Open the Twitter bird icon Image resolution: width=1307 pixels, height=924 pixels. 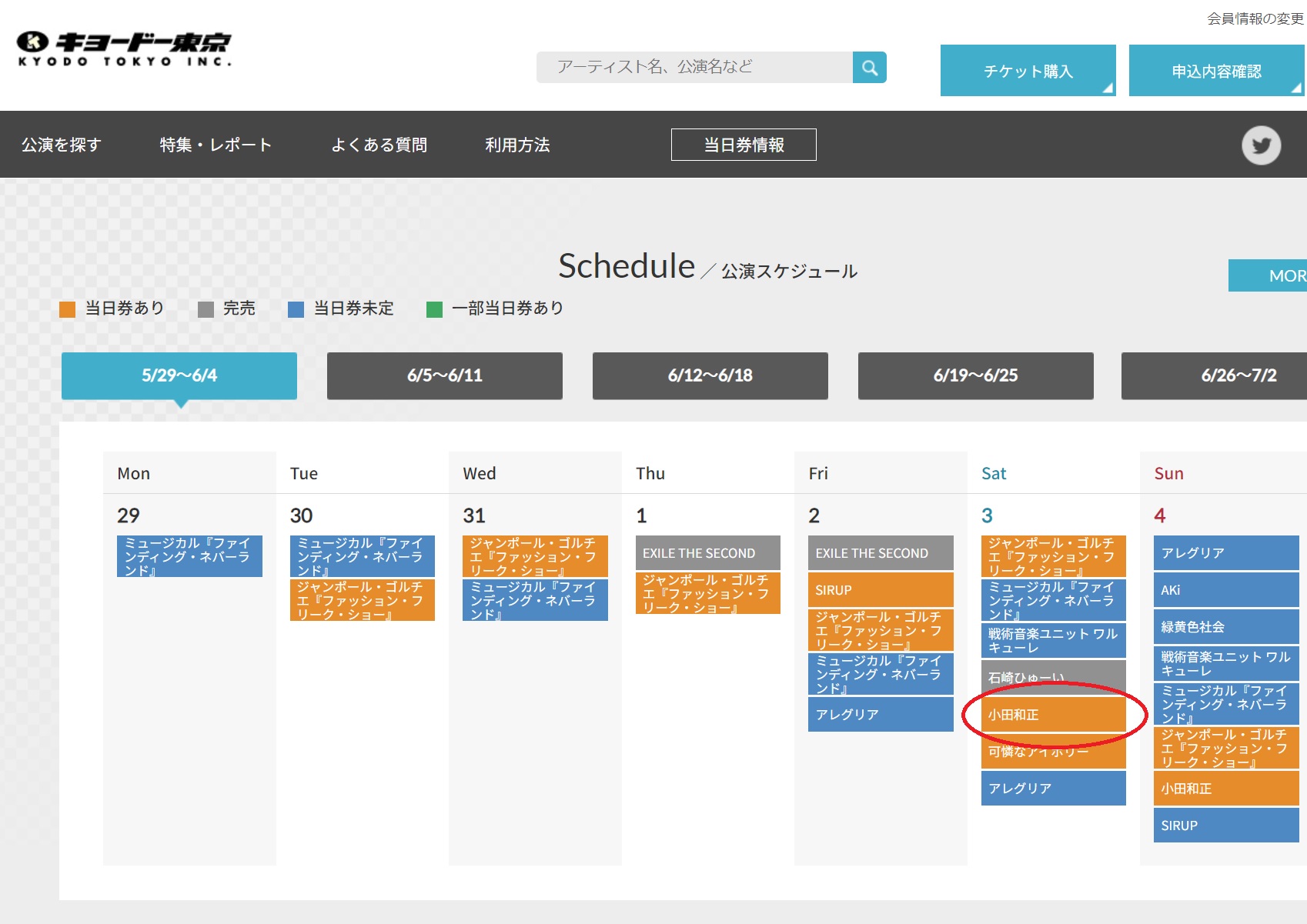click(x=1261, y=145)
